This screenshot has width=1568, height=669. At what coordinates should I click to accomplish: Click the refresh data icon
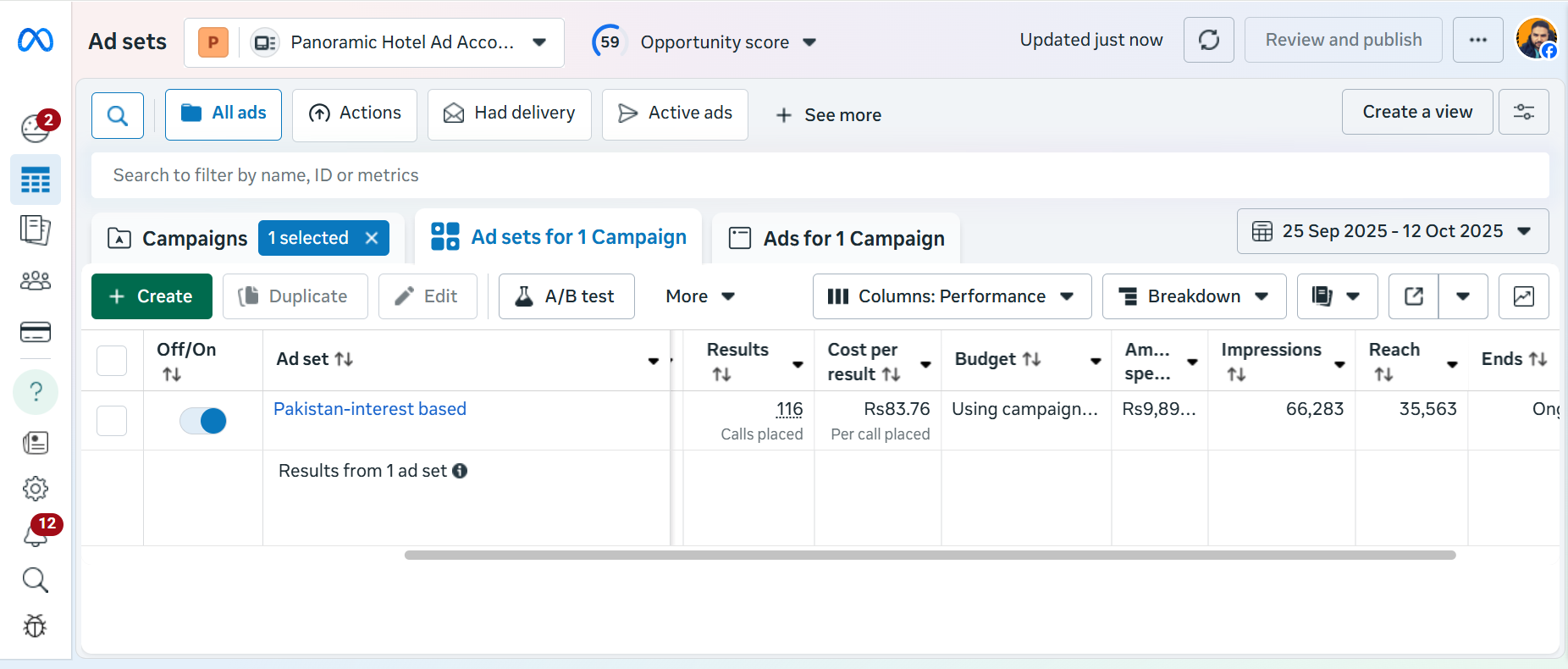(1208, 40)
